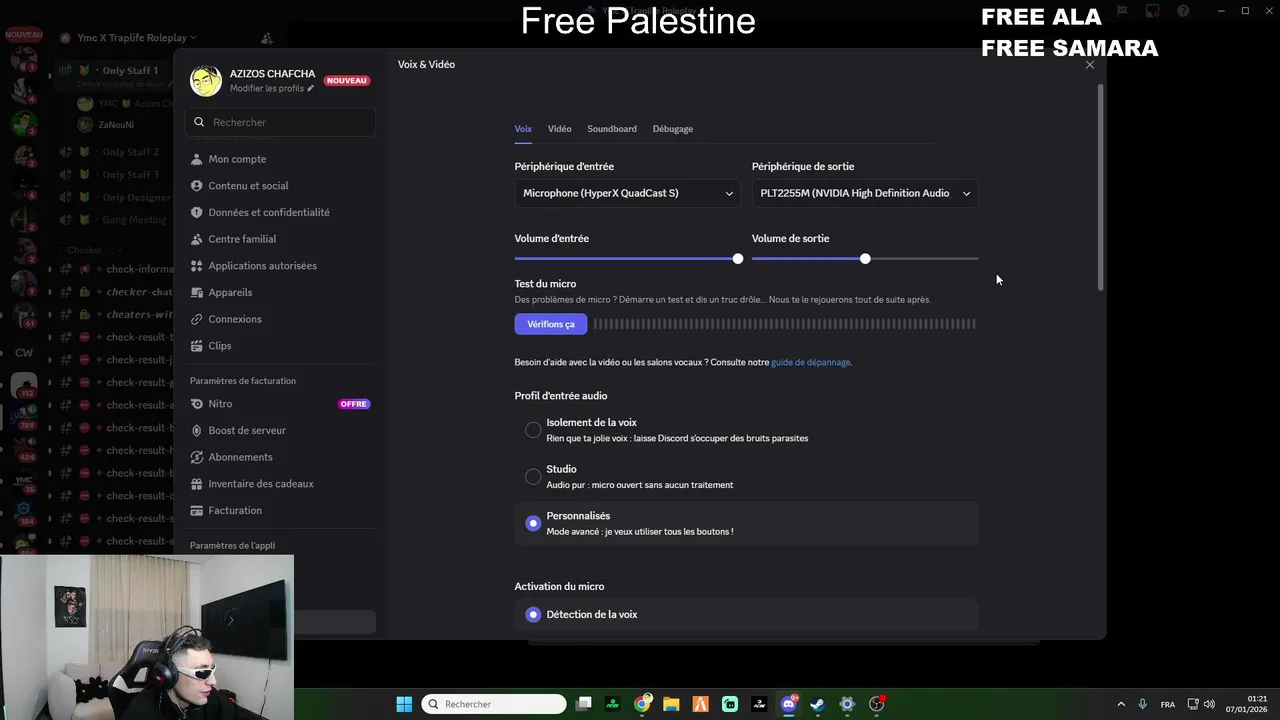This screenshot has width=1280, height=720.
Task: Click the Clips icon in sidebar
Action: [x=197, y=346]
